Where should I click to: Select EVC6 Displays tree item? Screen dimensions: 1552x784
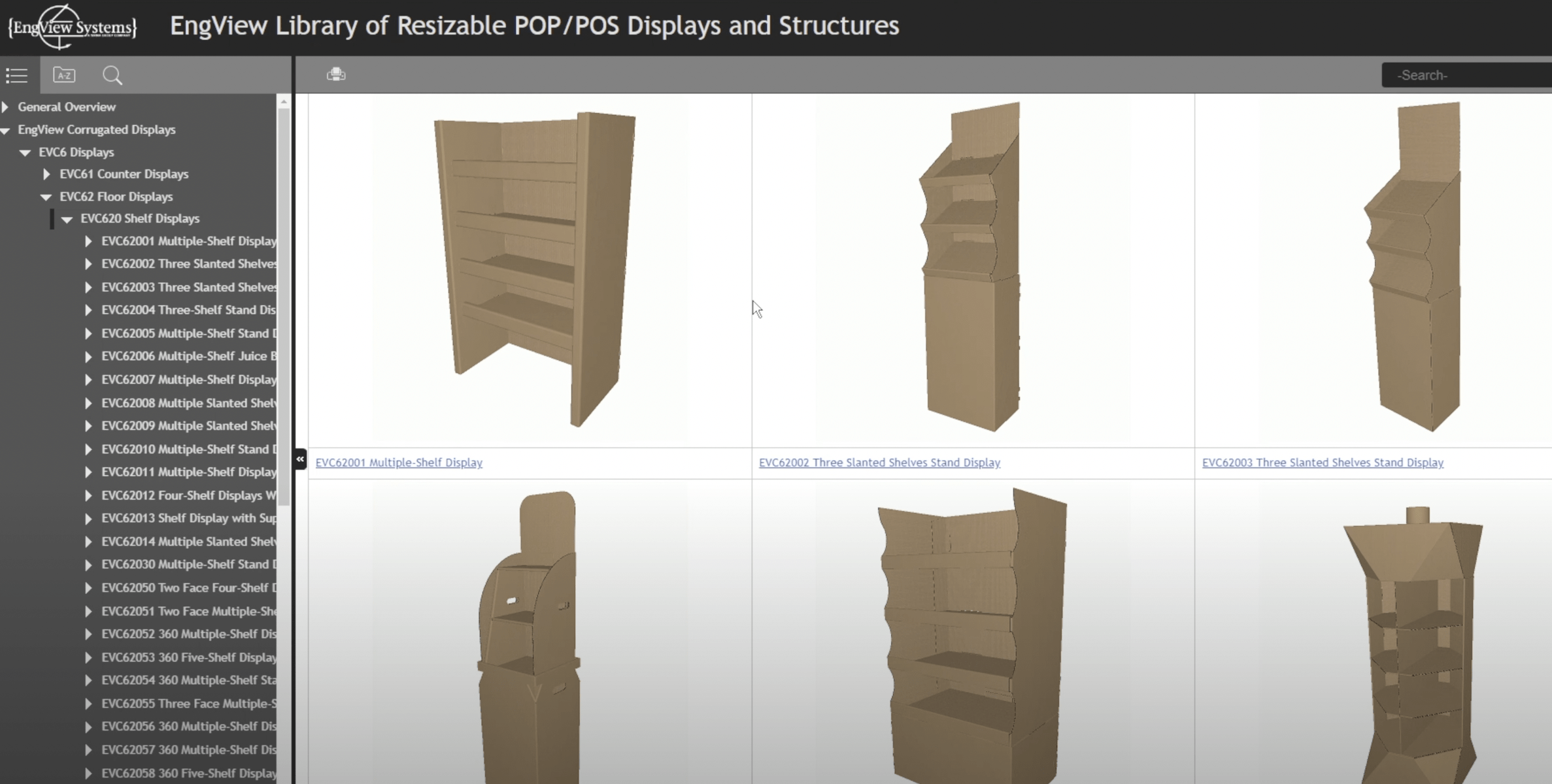[76, 152]
